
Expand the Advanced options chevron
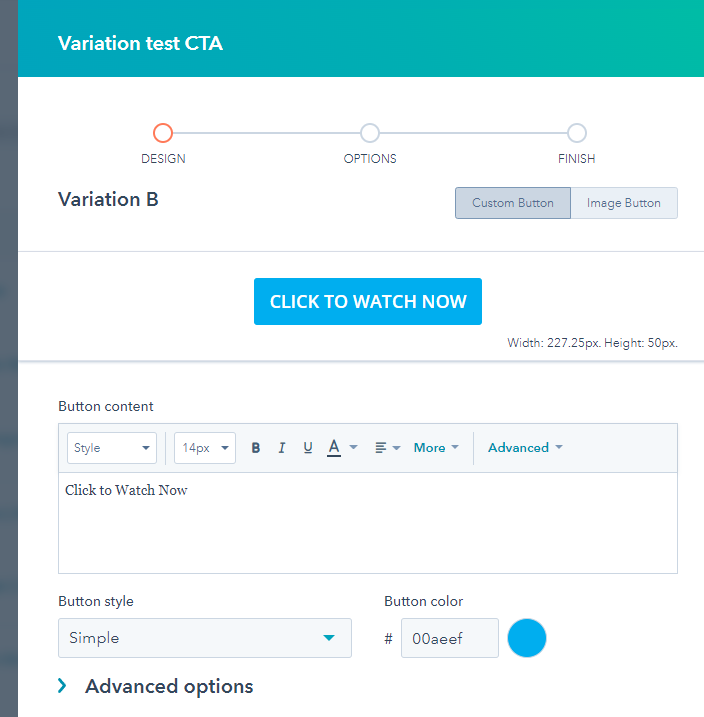coord(62,685)
